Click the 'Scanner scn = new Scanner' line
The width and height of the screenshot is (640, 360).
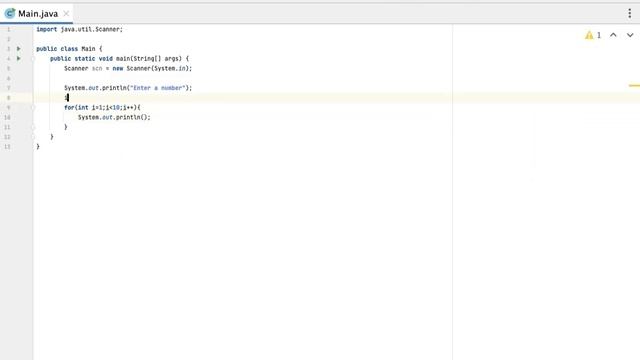tap(128, 68)
